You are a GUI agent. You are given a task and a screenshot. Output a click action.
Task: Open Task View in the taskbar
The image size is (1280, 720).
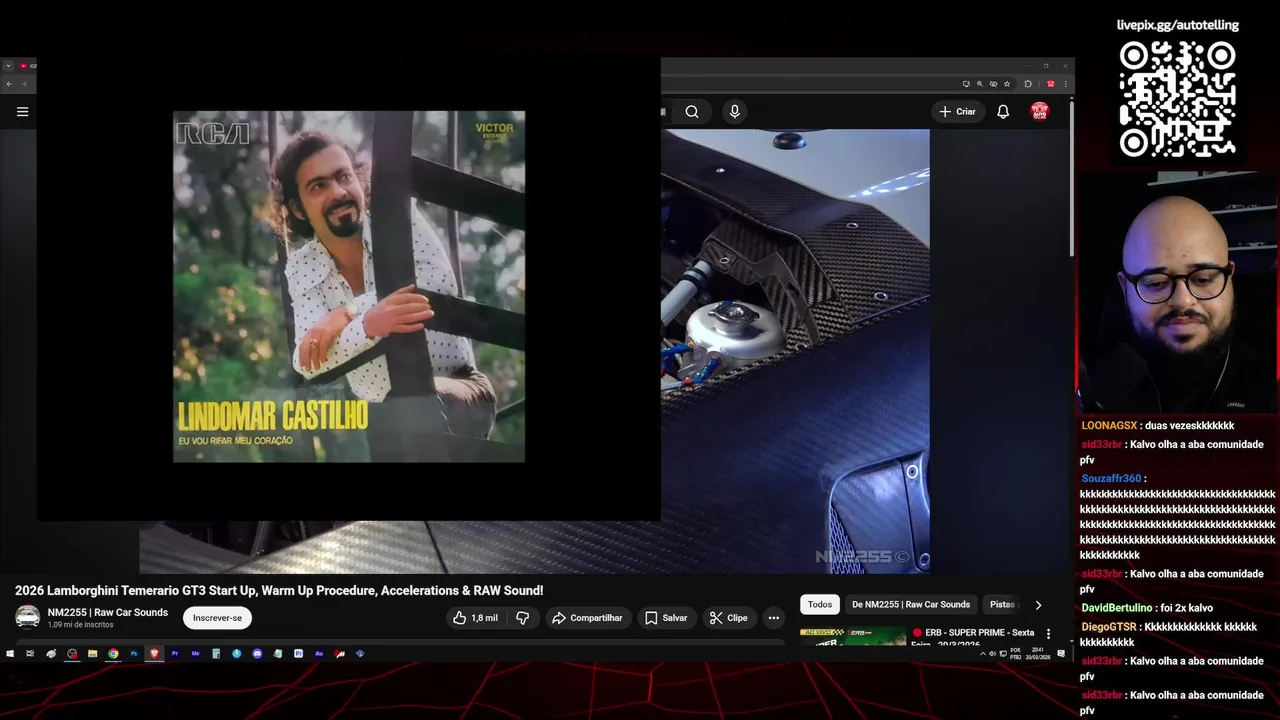point(30,654)
